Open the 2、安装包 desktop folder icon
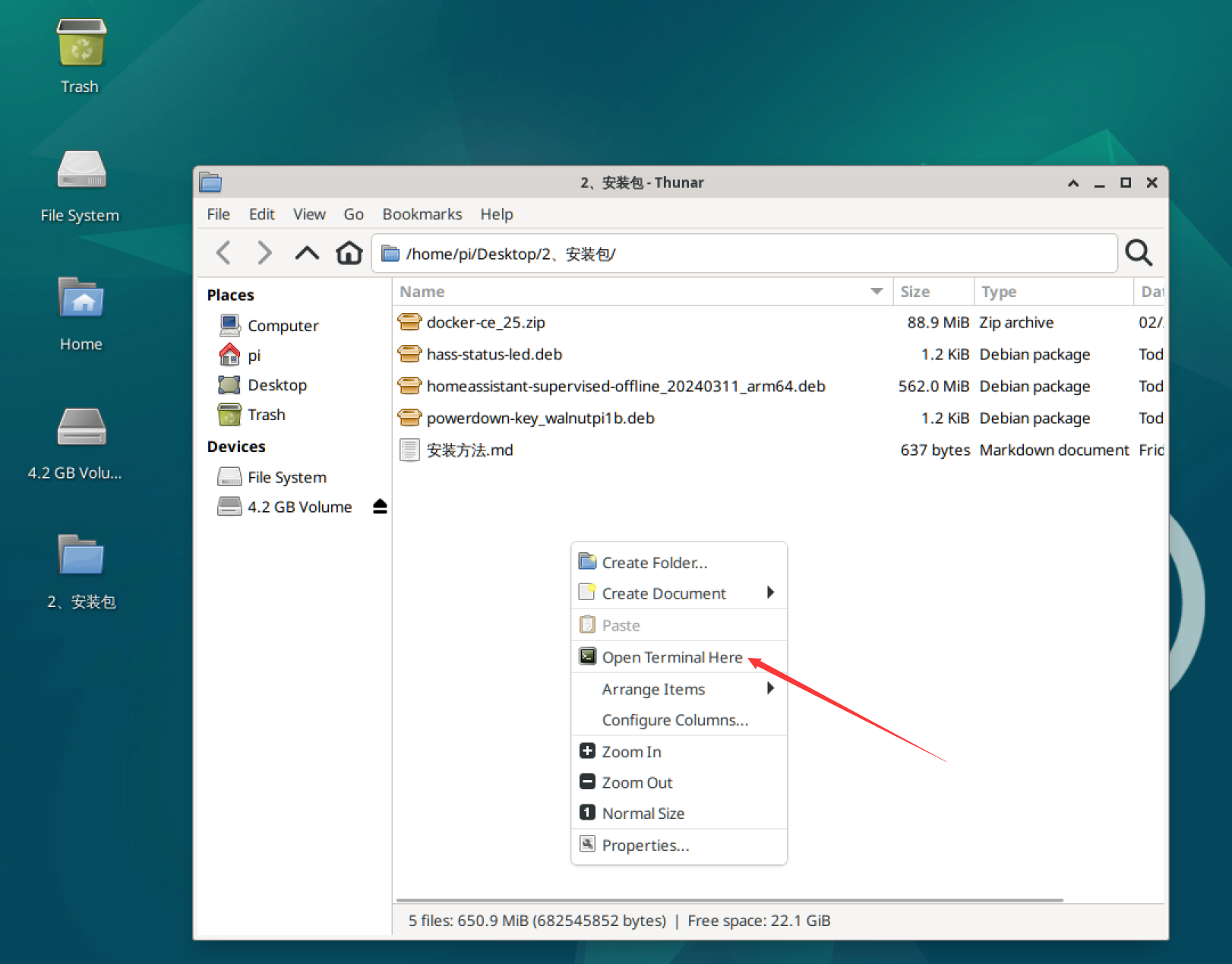Viewport: 1232px width, 964px height. coord(81,555)
